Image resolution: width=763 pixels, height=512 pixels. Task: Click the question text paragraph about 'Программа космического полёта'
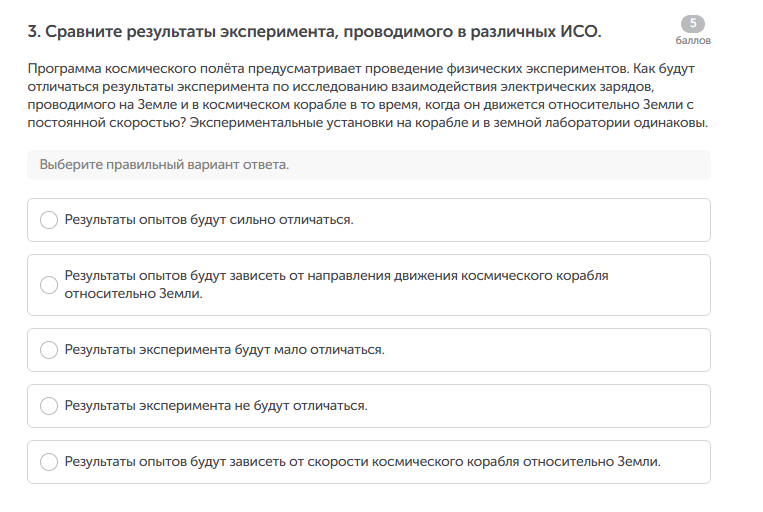tap(368, 98)
